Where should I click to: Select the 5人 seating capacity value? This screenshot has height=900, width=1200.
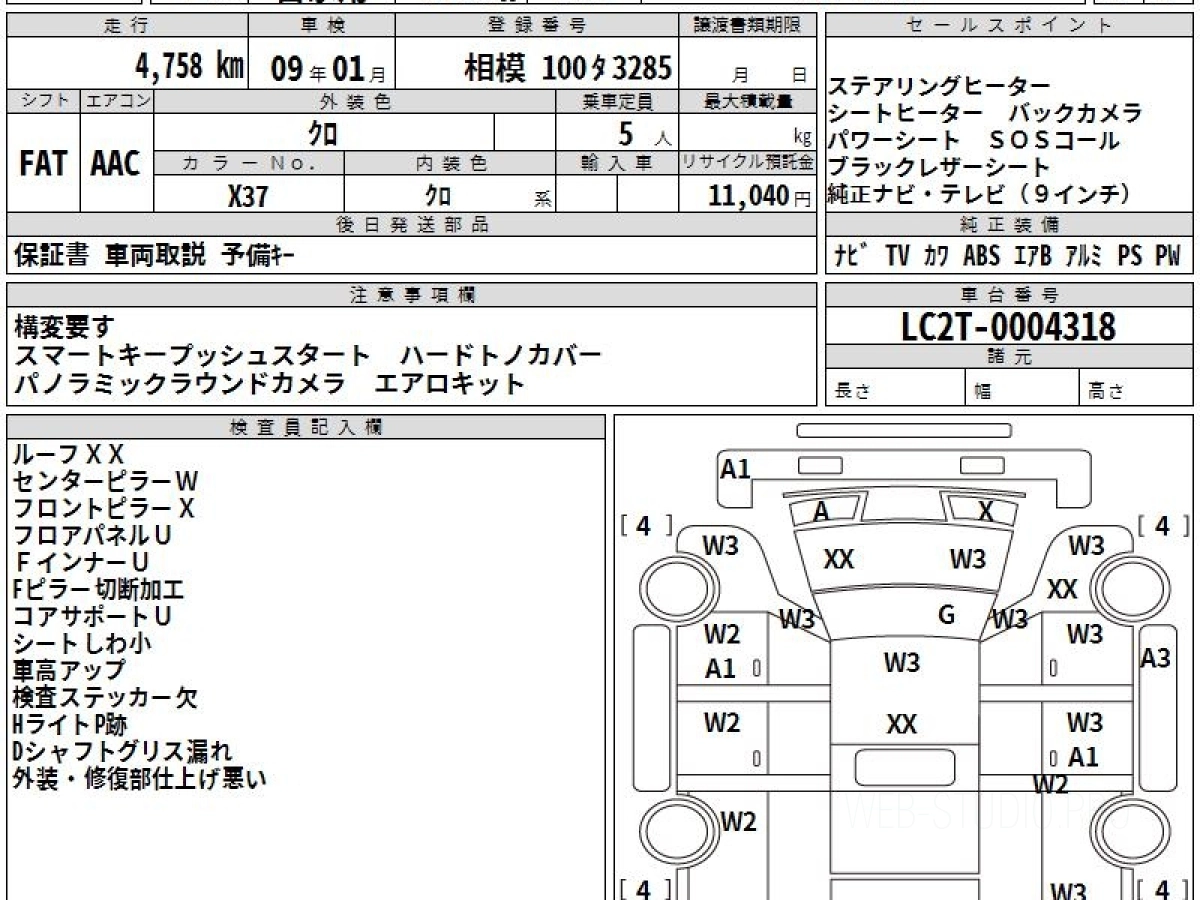pyautogui.click(x=644, y=133)
